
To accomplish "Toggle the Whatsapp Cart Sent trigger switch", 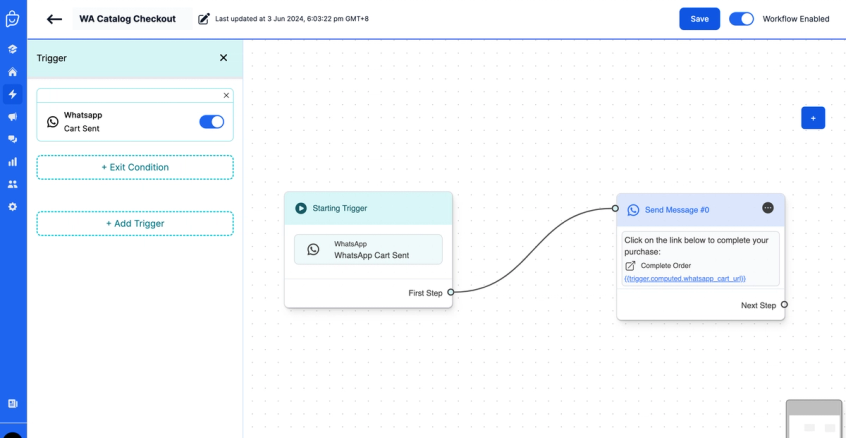I will coord(212,122).
